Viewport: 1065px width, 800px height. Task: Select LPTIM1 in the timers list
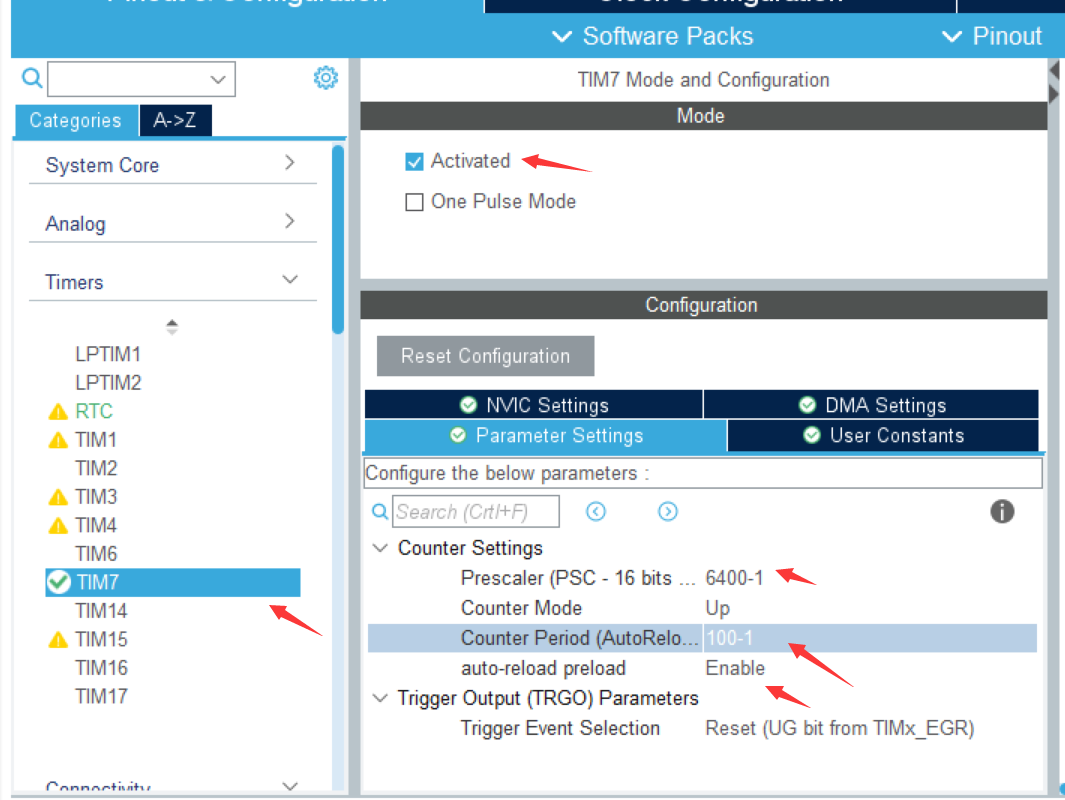click(x=108, y=354)
